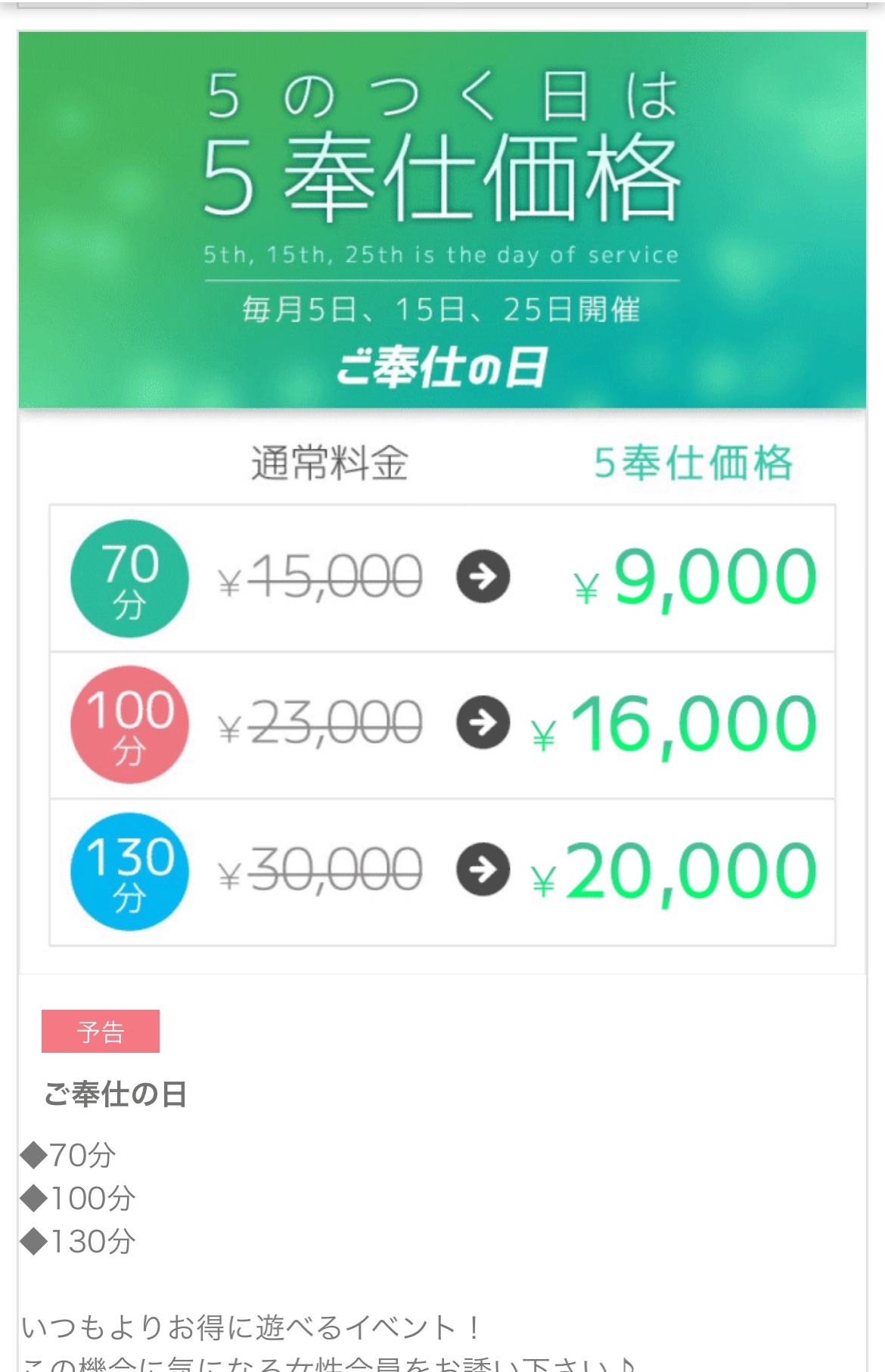The width and height of the screenshot is (885, 1372).
Task: Click the ◆100分 list item
Action: (78, 1198)
